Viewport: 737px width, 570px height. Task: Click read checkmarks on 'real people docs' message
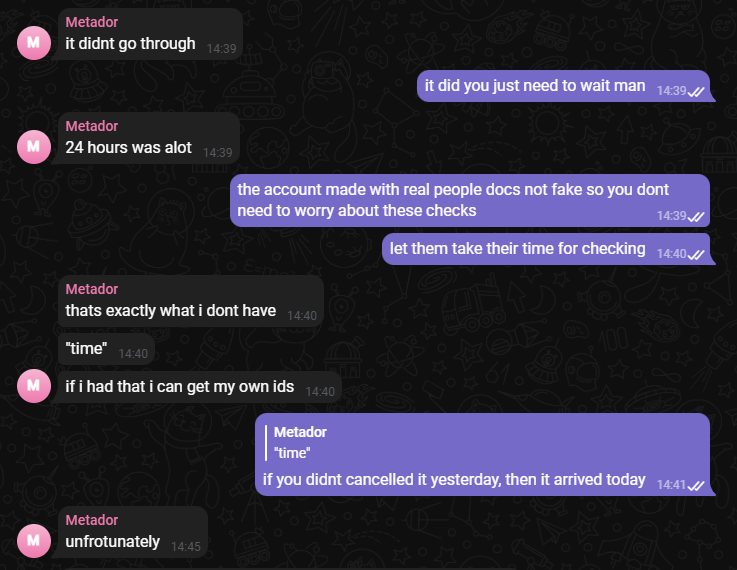click(x=696, y=217)
